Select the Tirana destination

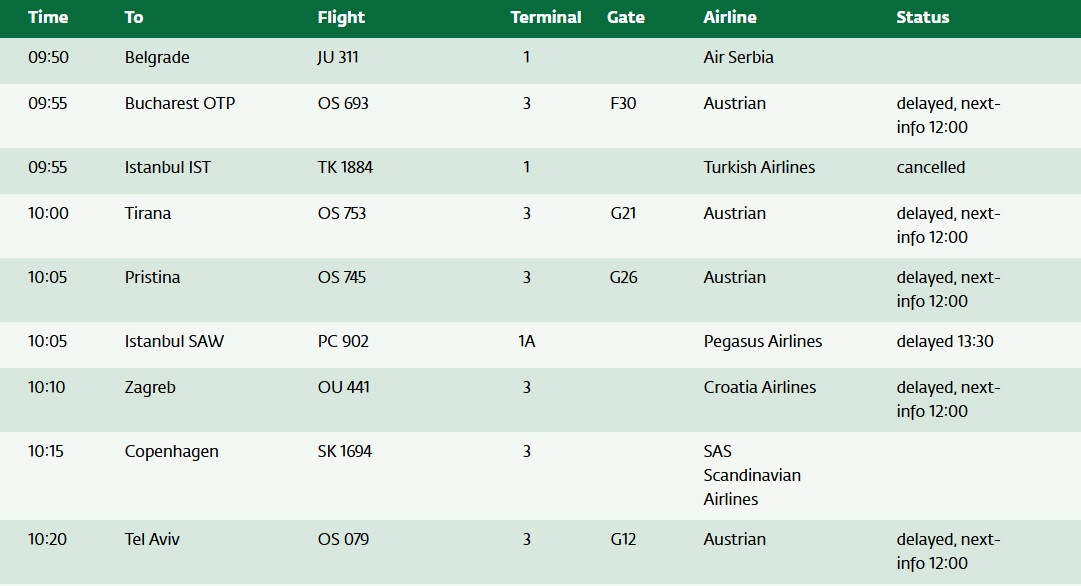(148, 213)
